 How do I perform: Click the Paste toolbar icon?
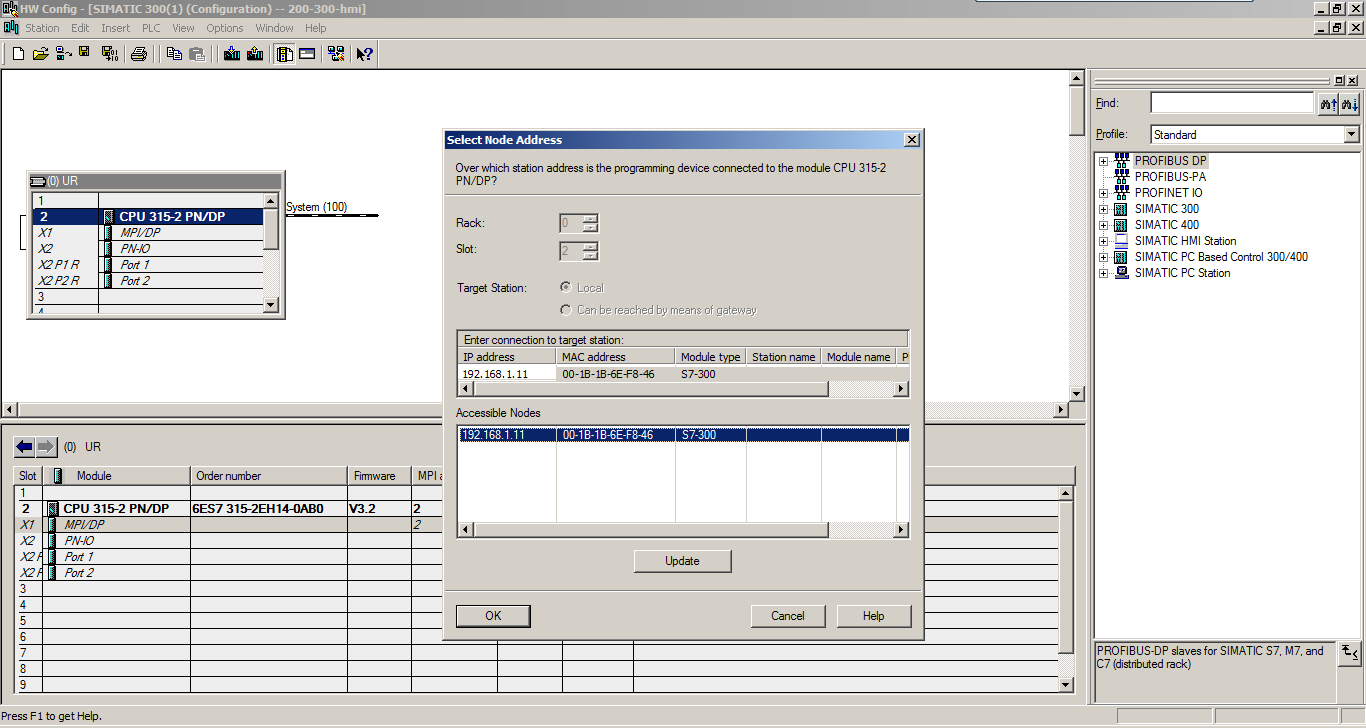(x=197, y=54)
